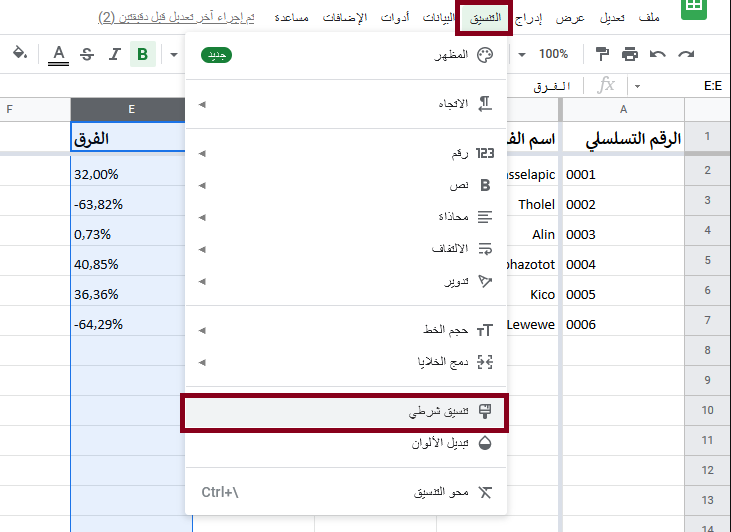Click the font size tT icon
The height and width of the screenshot is (532, 731).
coord(485,331)
